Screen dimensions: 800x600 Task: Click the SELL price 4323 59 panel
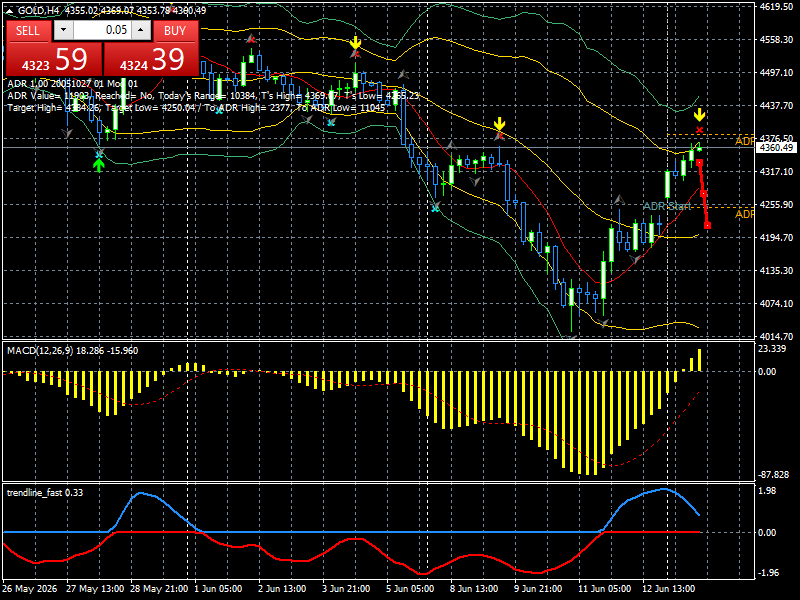[x=54, y=60]
